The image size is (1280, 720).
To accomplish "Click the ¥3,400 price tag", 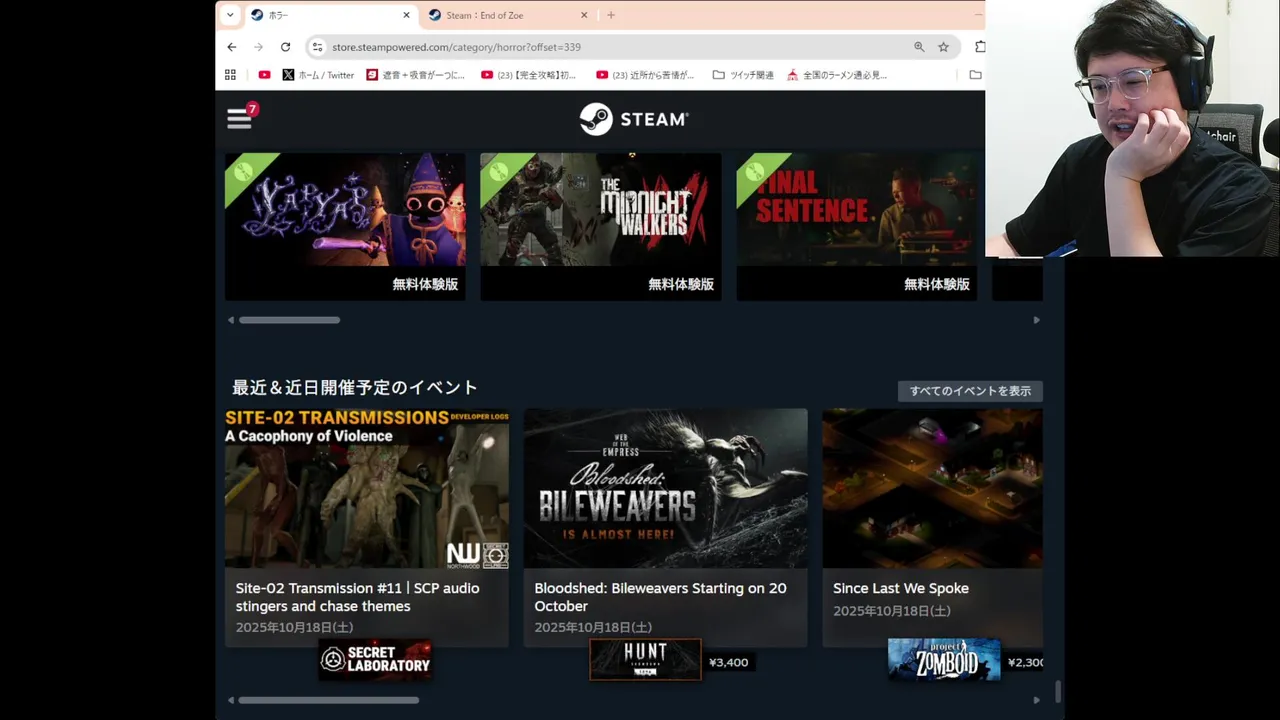I will 728,662.
